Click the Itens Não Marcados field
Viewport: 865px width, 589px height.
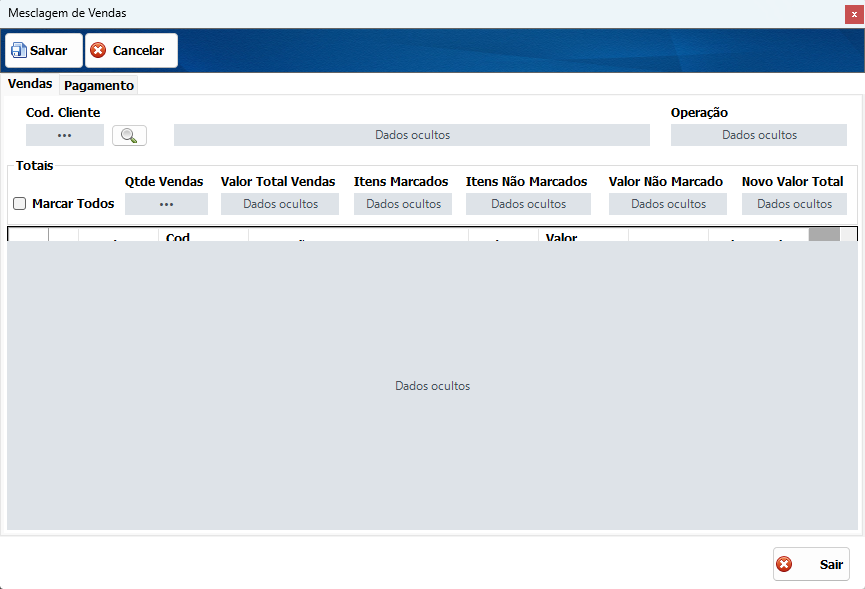(528, 204)
